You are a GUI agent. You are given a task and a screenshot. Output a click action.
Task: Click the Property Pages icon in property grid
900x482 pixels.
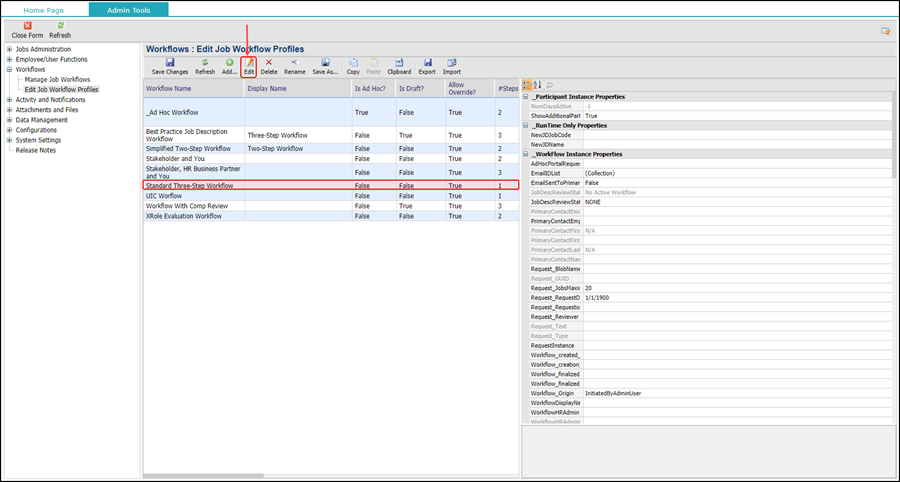pyautogui.click(x=549, y=85)
